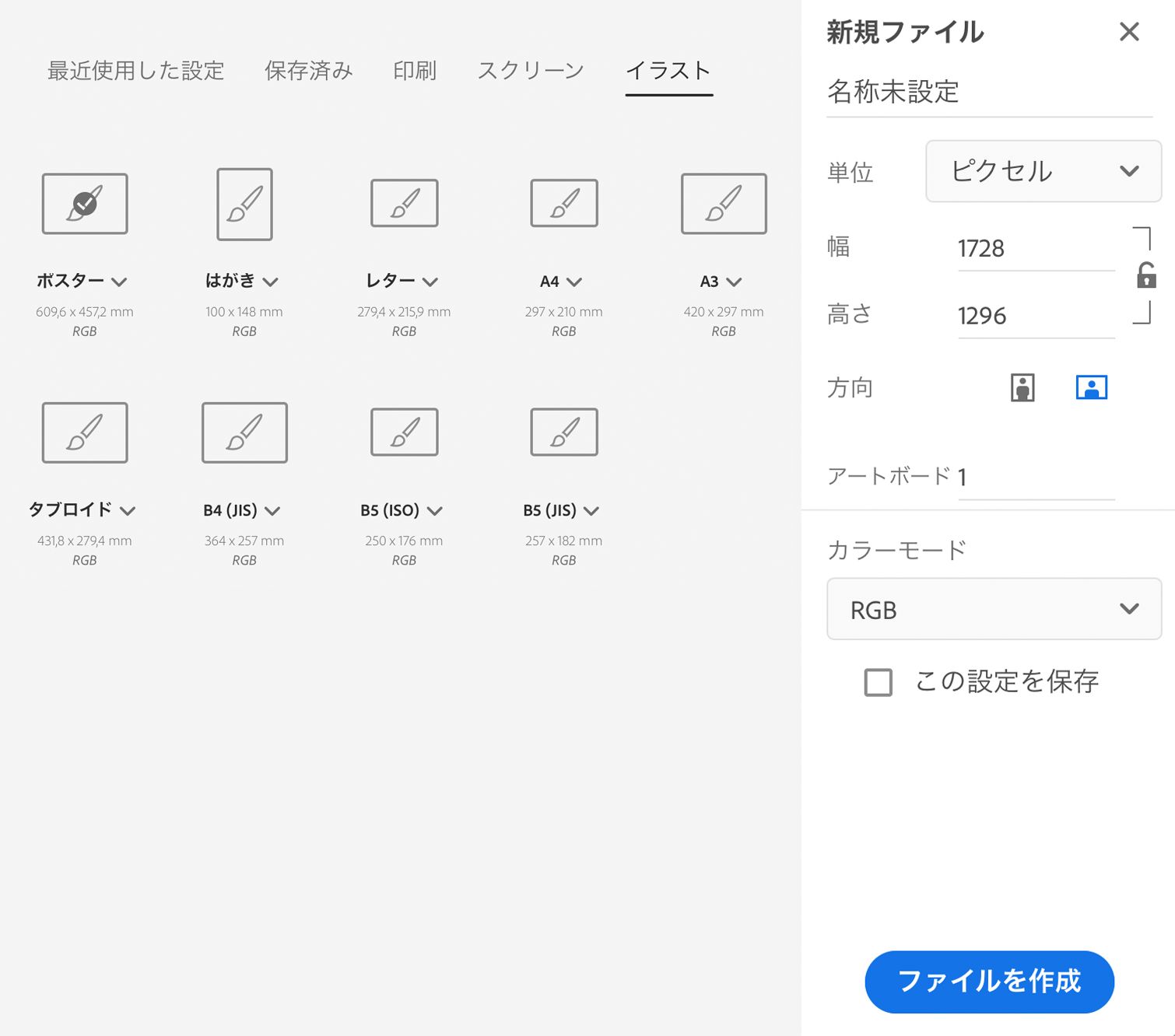This screenshot has width=1175, height=1036.
Task: Switch to the スクリーン tab
Action: click(531, 70)
